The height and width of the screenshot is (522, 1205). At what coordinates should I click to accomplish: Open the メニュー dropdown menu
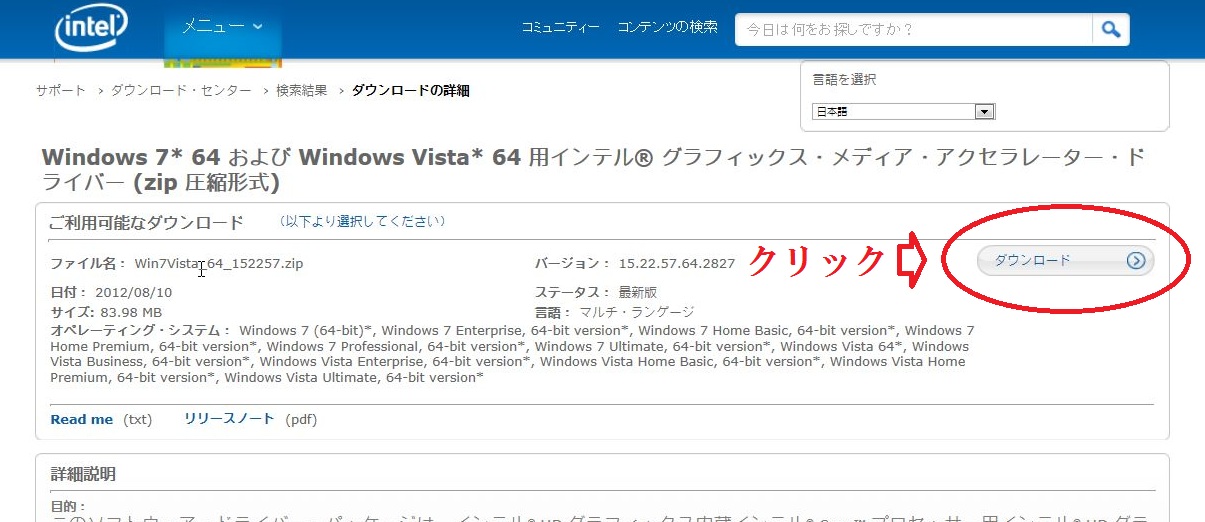222,27
